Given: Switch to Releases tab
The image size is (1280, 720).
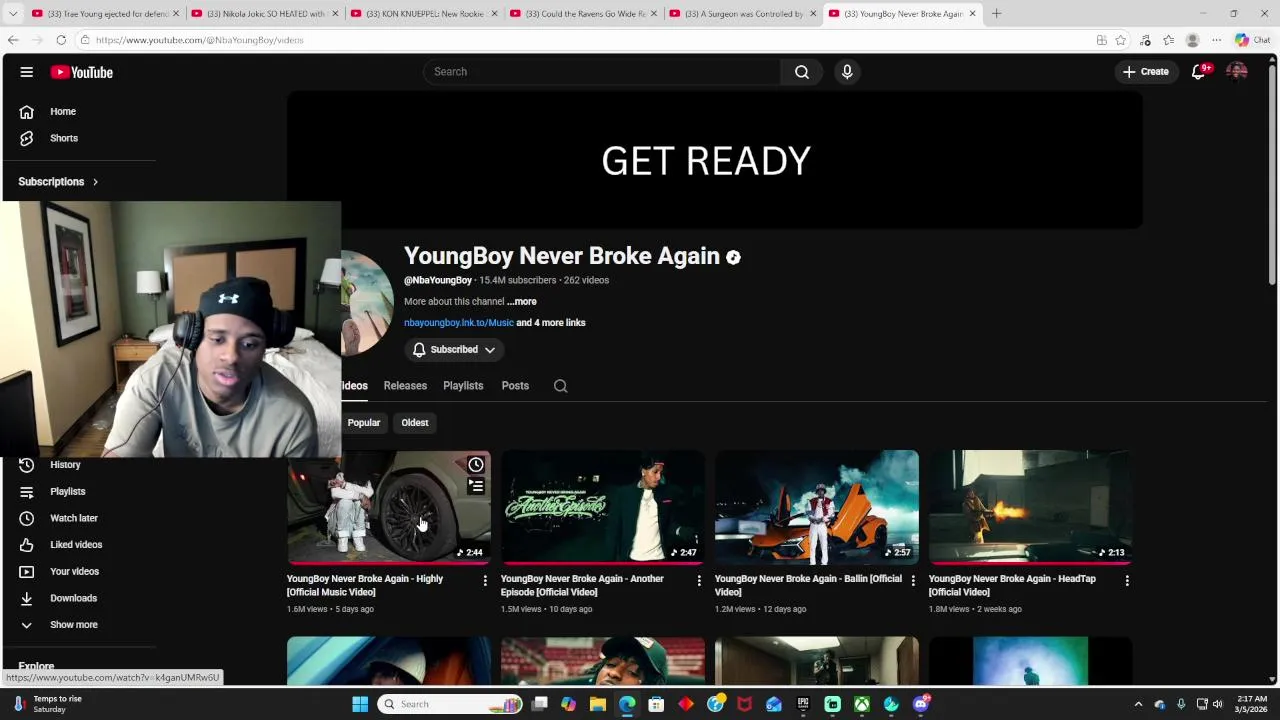Looking at the screenshot, I should point(405,386).
